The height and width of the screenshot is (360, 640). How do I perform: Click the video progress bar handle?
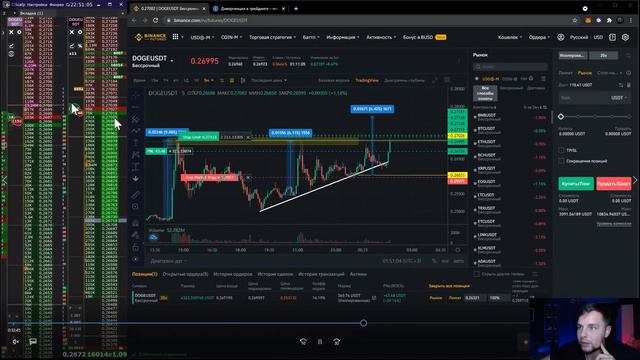pyautogui.click(x=363, y=323)
